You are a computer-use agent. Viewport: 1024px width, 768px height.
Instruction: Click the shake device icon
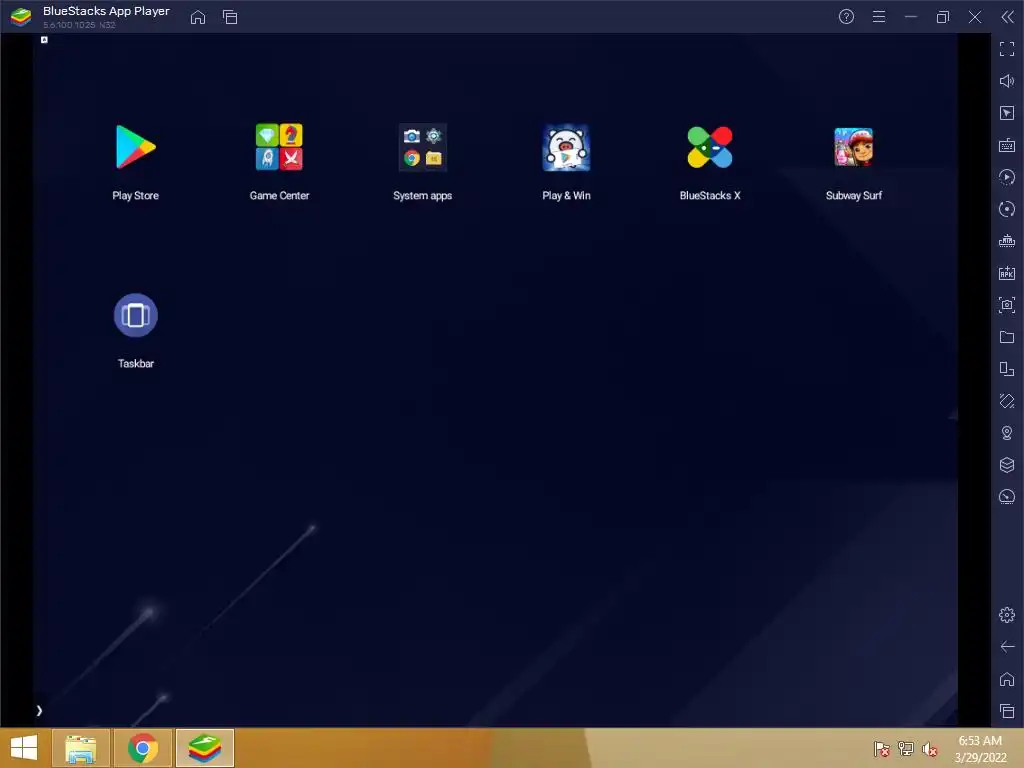coord(1007,401)
